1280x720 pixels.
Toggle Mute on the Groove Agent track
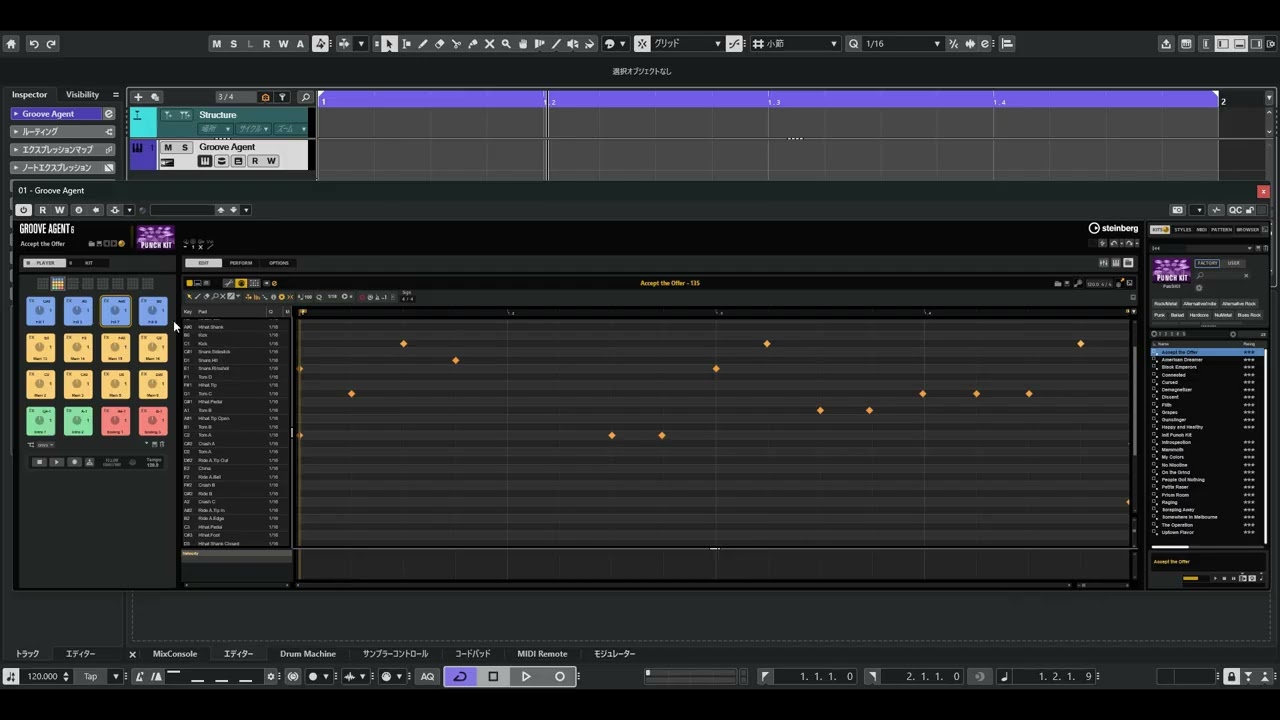(168, 147)
